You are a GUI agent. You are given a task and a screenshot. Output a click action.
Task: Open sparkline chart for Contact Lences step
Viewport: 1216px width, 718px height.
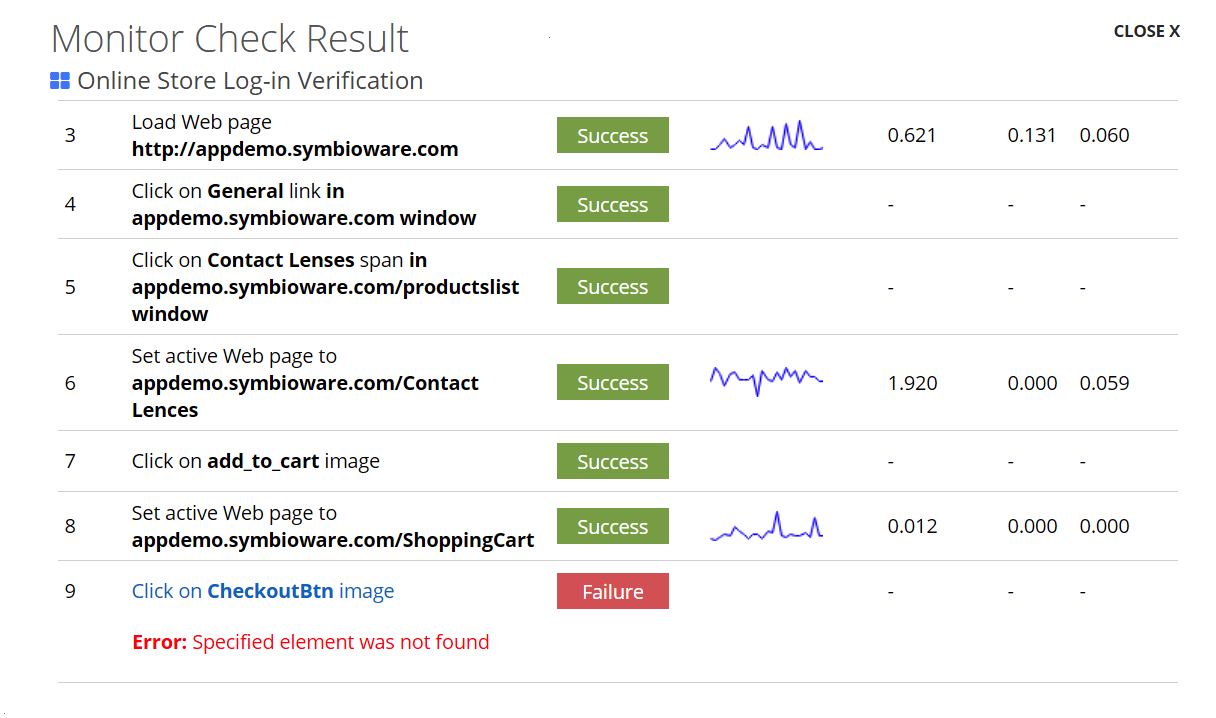[x=766, y=379]
